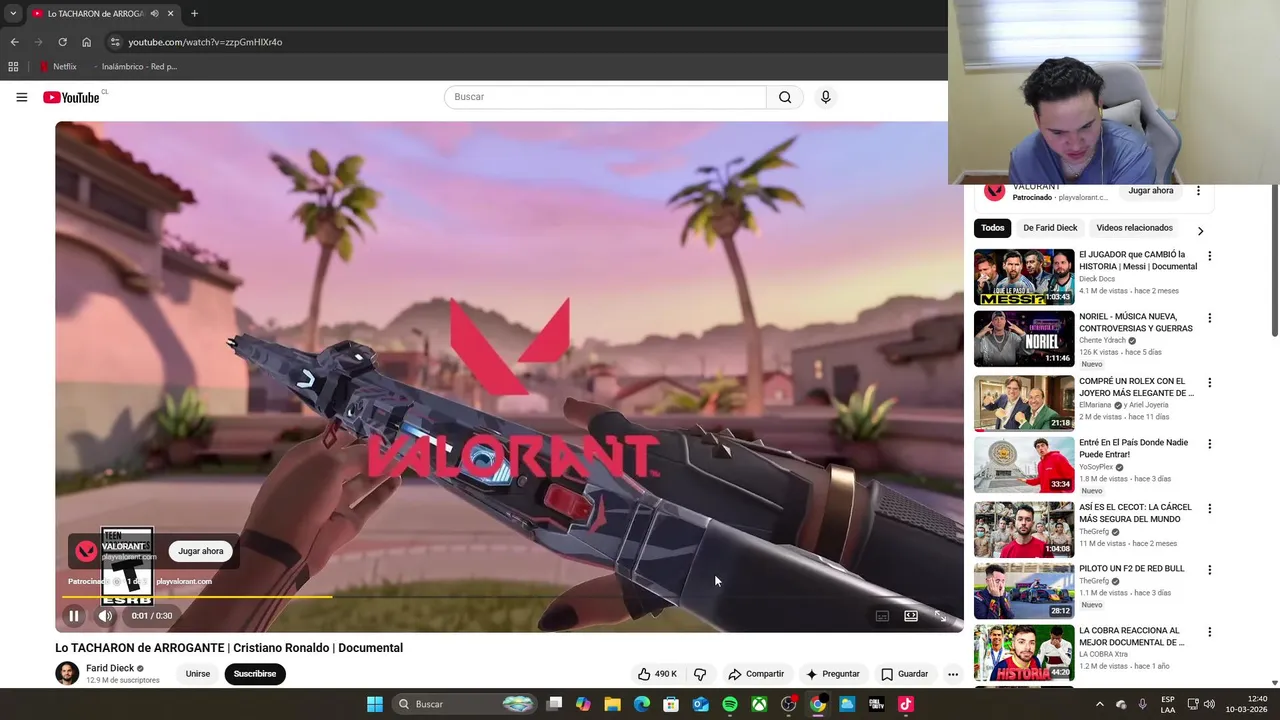The width and height of the screenshot is (1280, 720).
Task: Open Entré En El País video thumbnail
Action: tap(1024, 464)
